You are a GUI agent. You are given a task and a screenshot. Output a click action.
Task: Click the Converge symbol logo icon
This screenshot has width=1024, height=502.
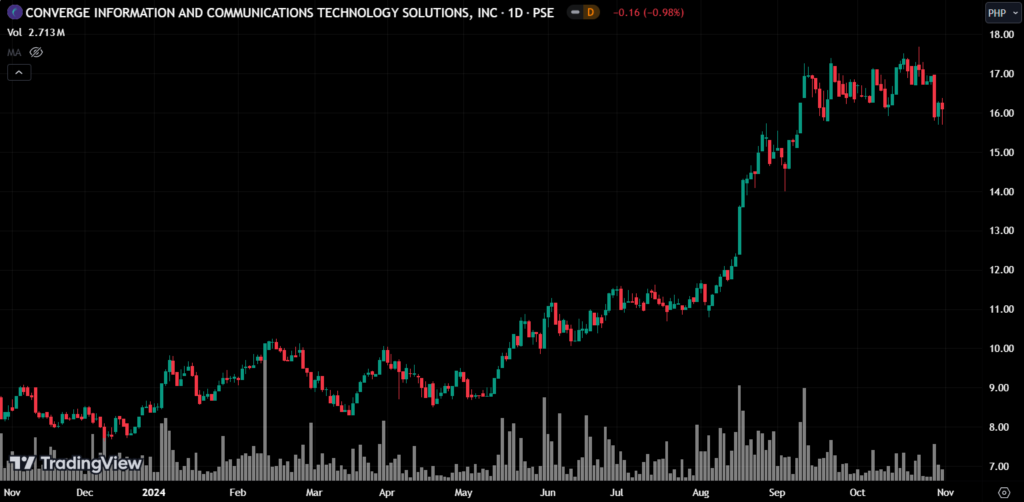pyautogui.click(x=14, y=12)
